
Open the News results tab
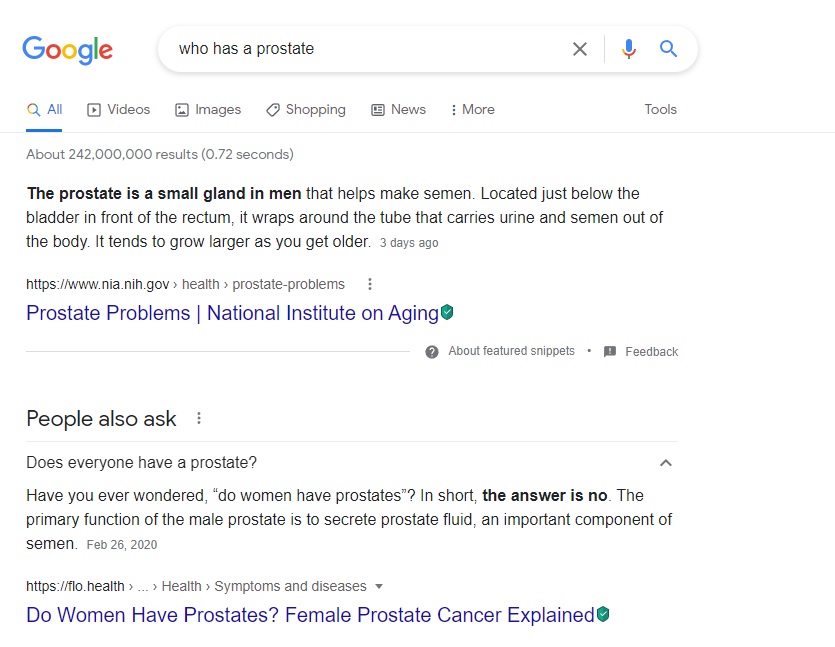(398, 110)
